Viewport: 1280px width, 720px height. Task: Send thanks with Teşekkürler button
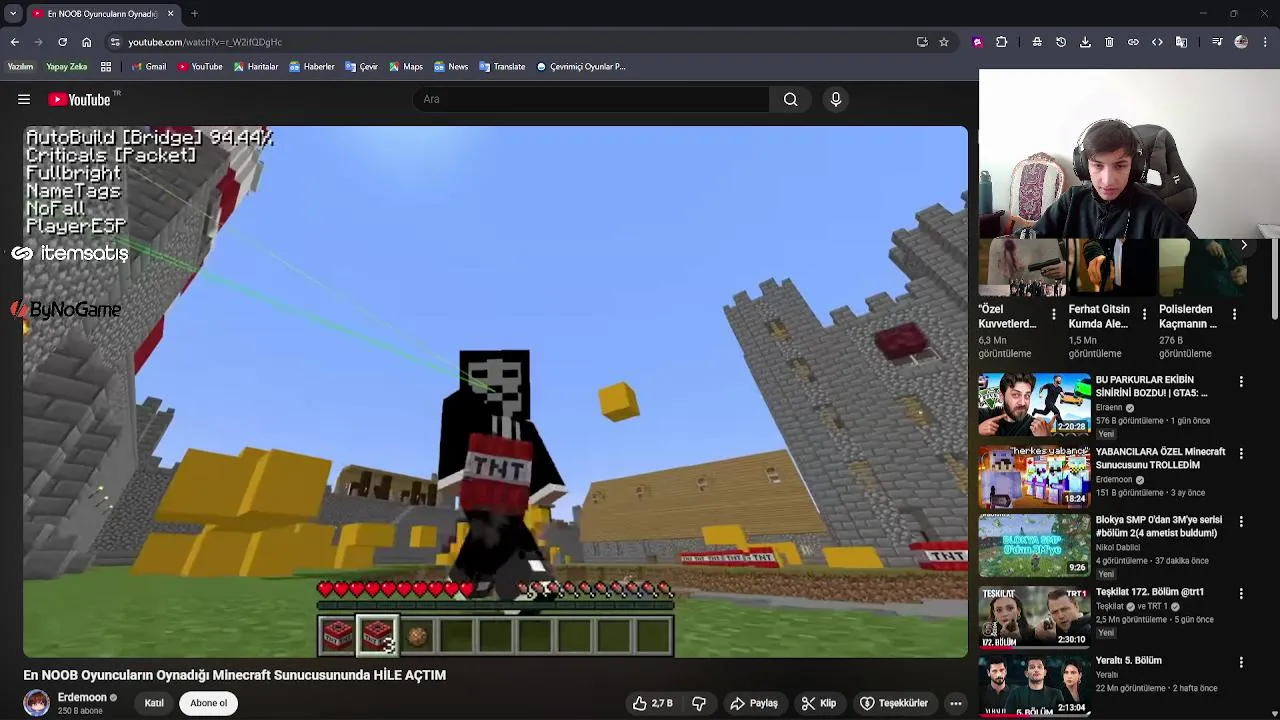(x=894, y=703)
